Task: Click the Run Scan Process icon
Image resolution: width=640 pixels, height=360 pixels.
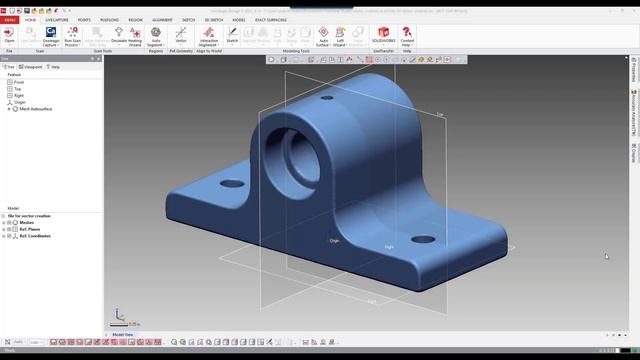Action: coord(72,33)
